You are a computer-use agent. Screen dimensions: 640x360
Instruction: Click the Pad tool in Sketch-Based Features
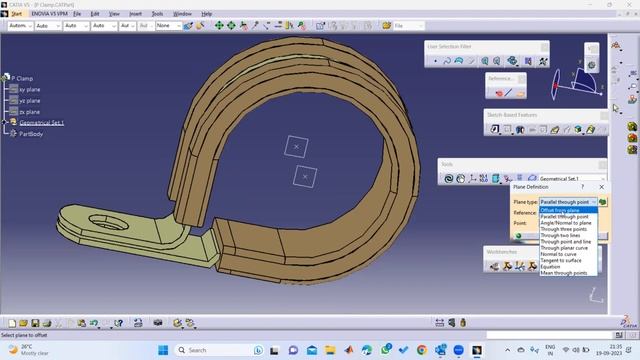coord(495,129)
